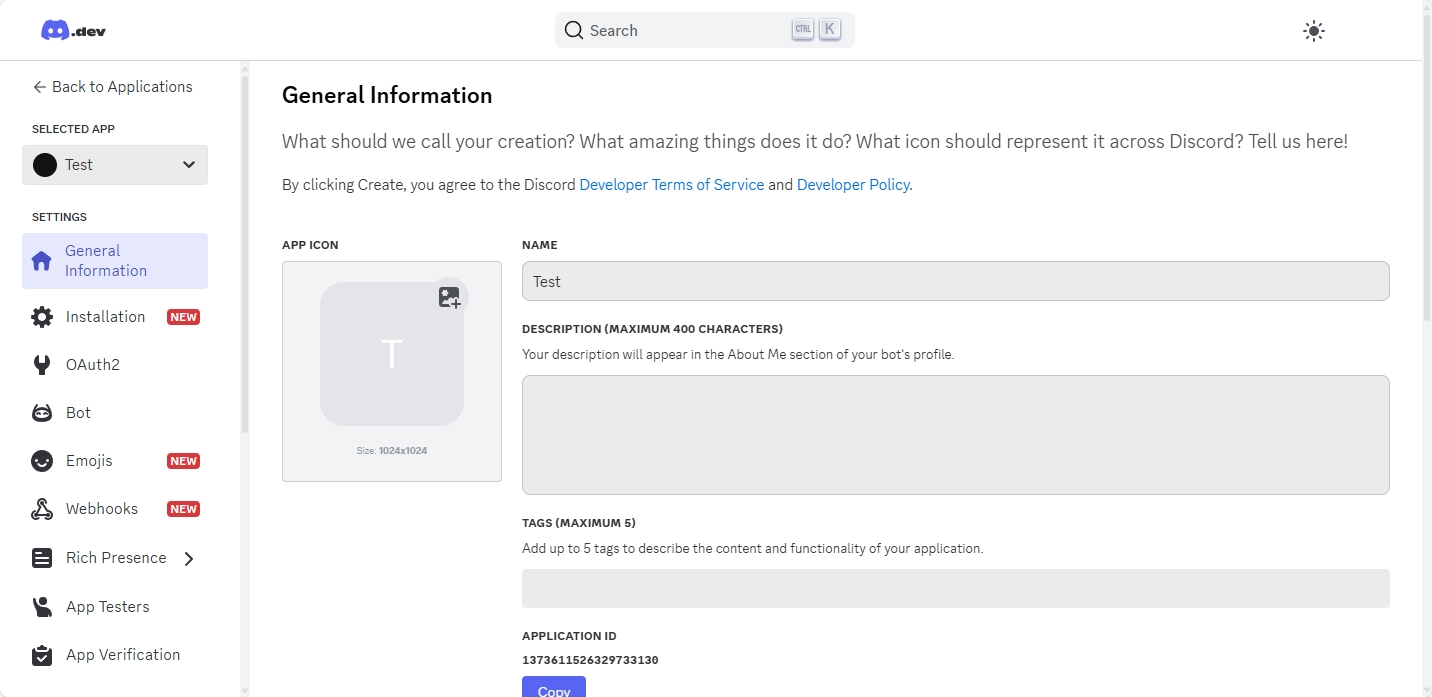Click the CTRL shortcut key badge
Viewport: 1432px width, 697px height.
point(803,30)
